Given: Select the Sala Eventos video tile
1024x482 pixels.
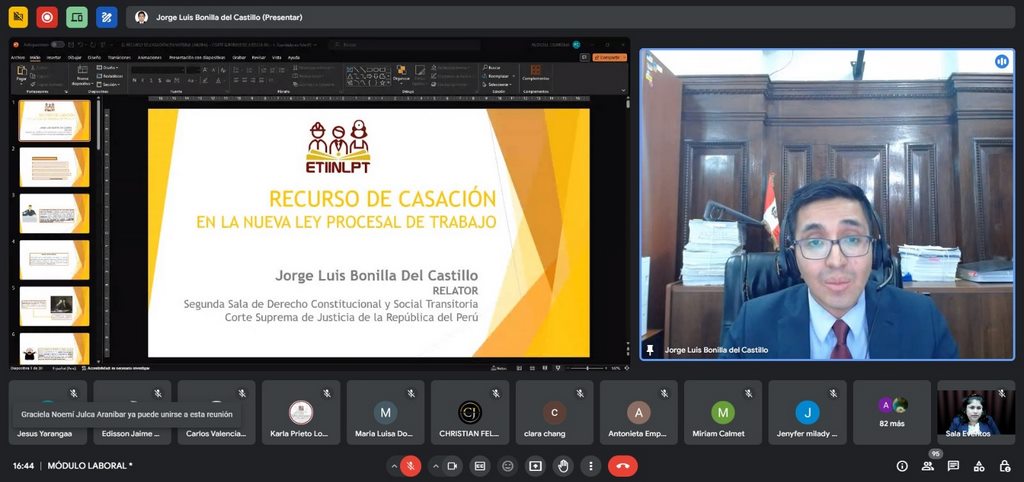Looking at the screenshot, I should click(976, 412).
